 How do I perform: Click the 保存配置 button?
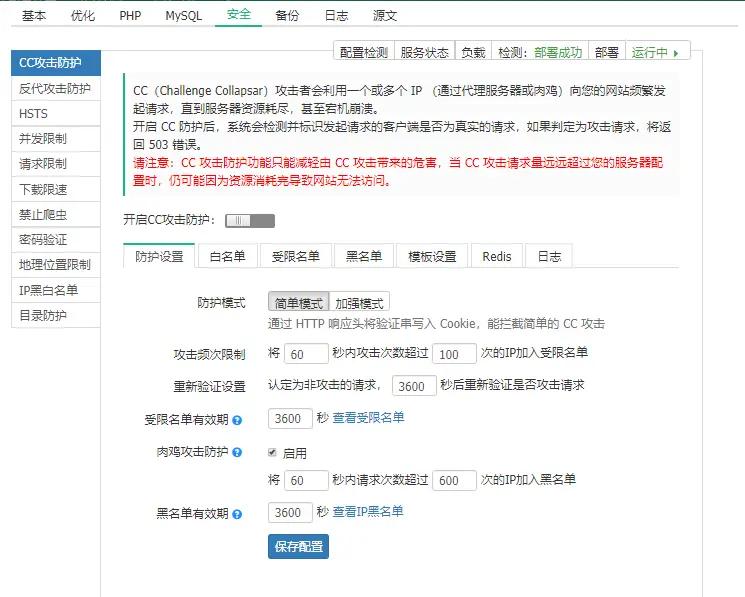(298, 547)
